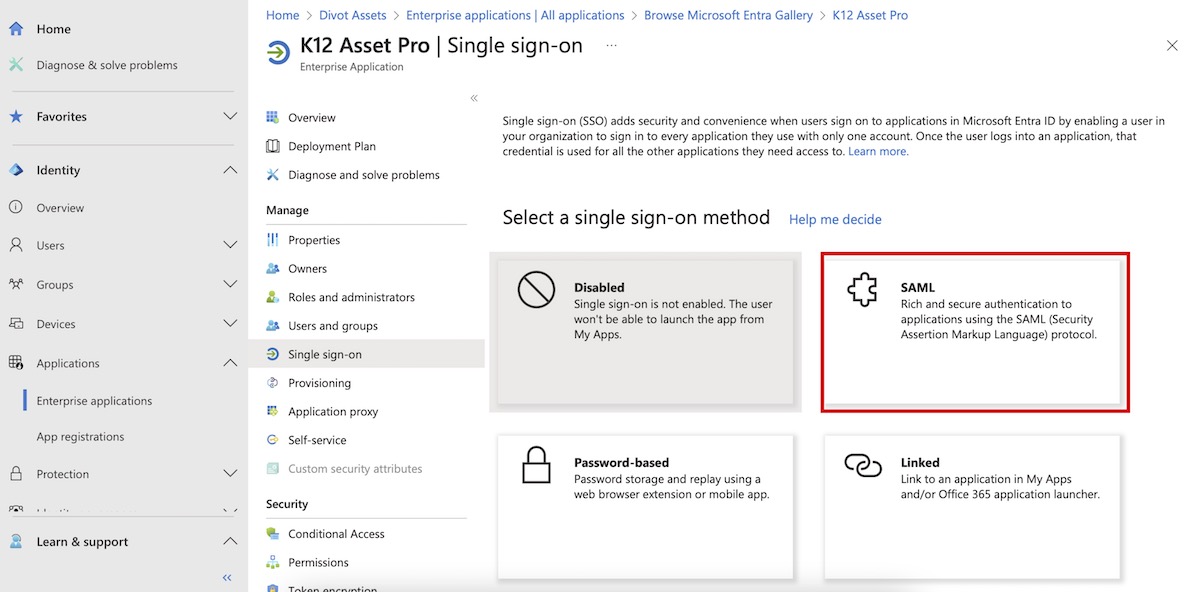The height and width of the screenshot is (592, 1200).
Task: Open the Single sign-on menu item
Action: coord(325,354)
